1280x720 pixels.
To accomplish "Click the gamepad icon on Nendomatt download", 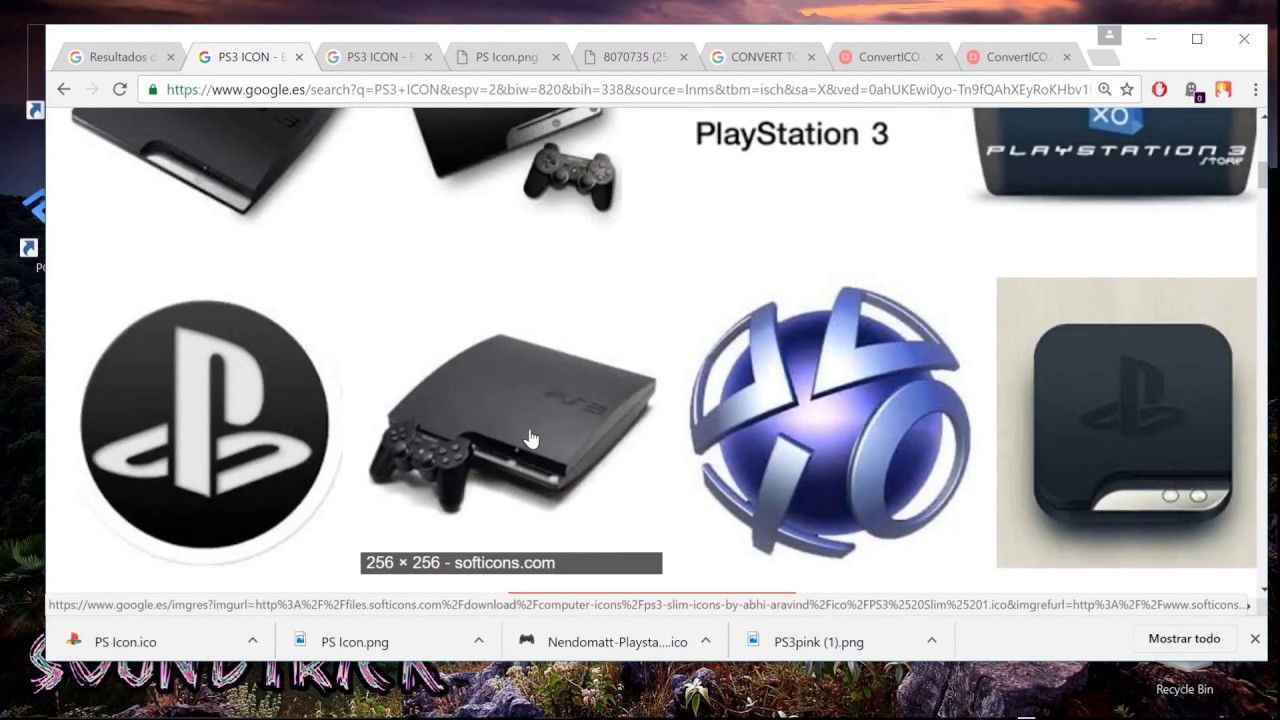I will [527, 641].
